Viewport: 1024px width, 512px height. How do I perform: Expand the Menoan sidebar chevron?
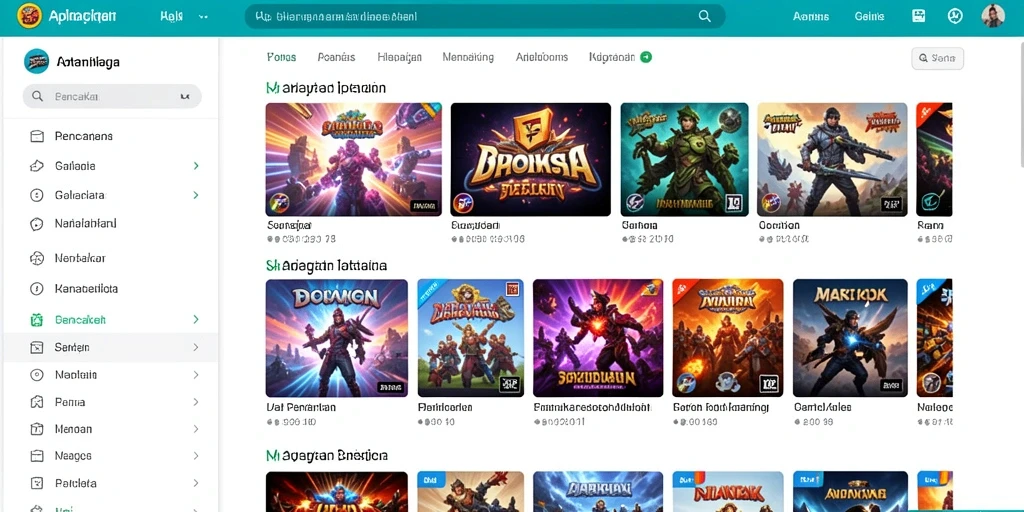[195, 429]
